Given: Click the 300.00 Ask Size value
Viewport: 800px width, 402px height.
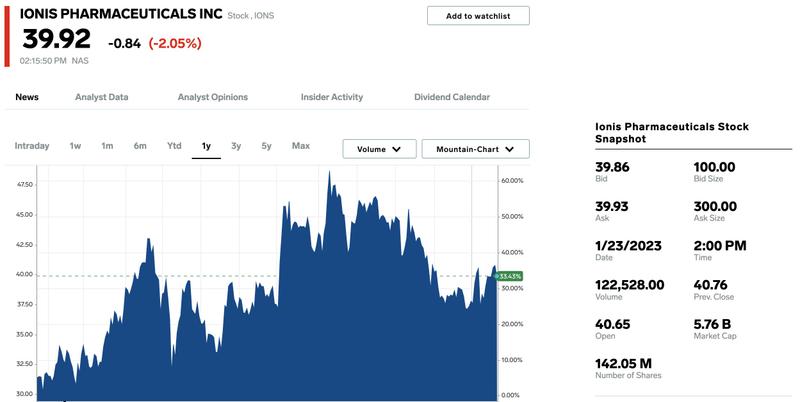Looking at the screenshot, I should (715, 206).
